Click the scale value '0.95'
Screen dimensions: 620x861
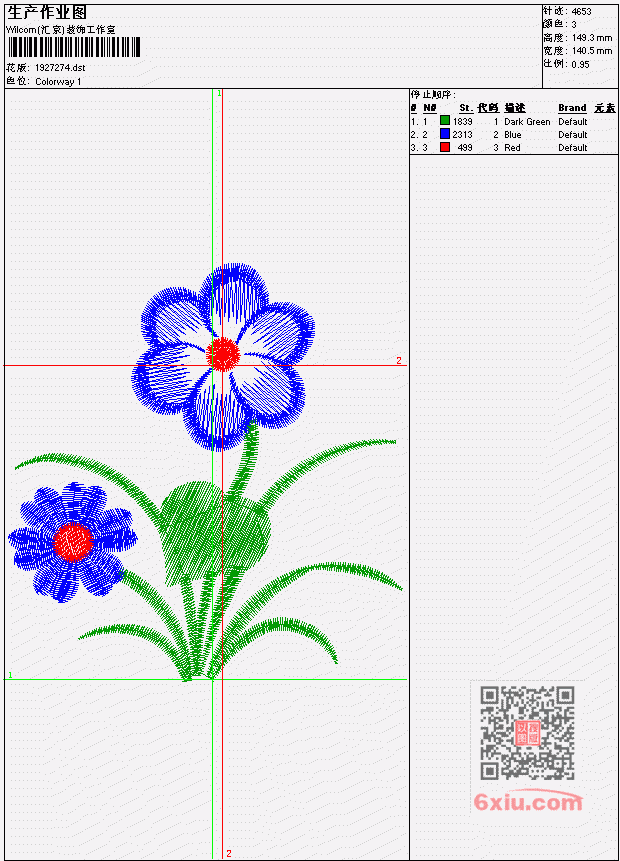(x=580, y=64)
